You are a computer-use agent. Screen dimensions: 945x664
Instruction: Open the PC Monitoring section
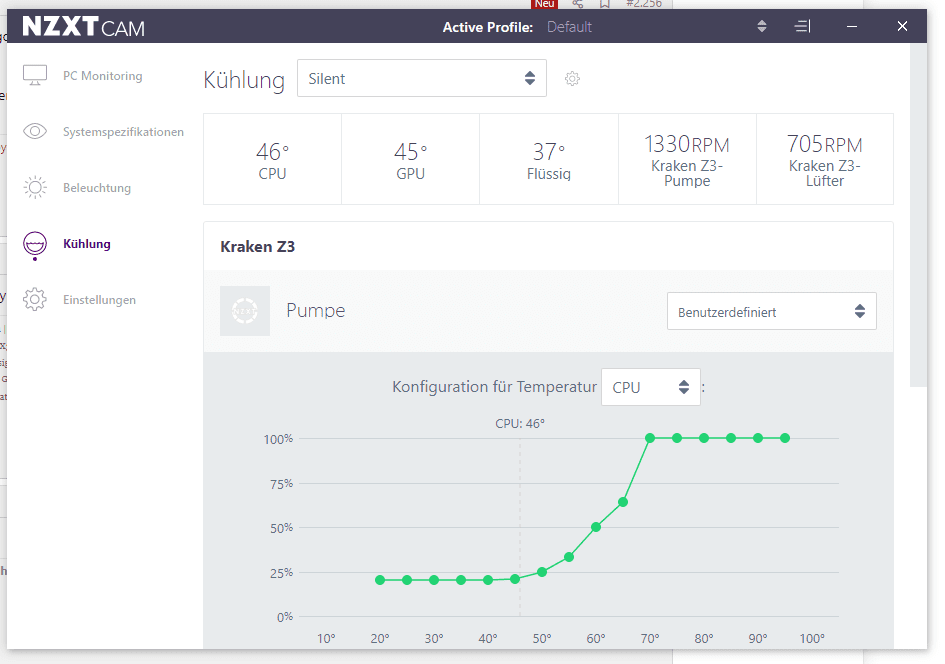(102, 76)
